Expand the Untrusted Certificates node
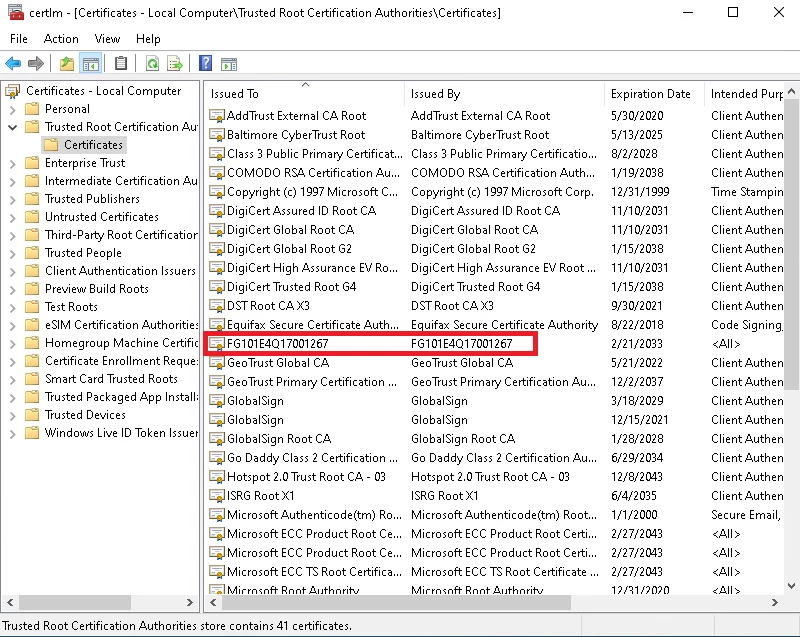Viewport: 800px width, 637px height. coord(13,217)
